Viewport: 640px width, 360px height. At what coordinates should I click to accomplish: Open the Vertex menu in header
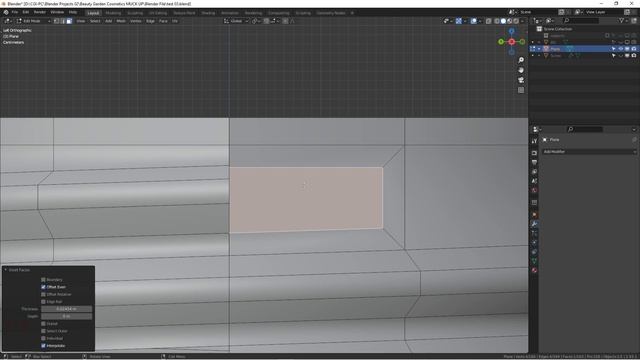pyautogui.click(x=136, y=21)
